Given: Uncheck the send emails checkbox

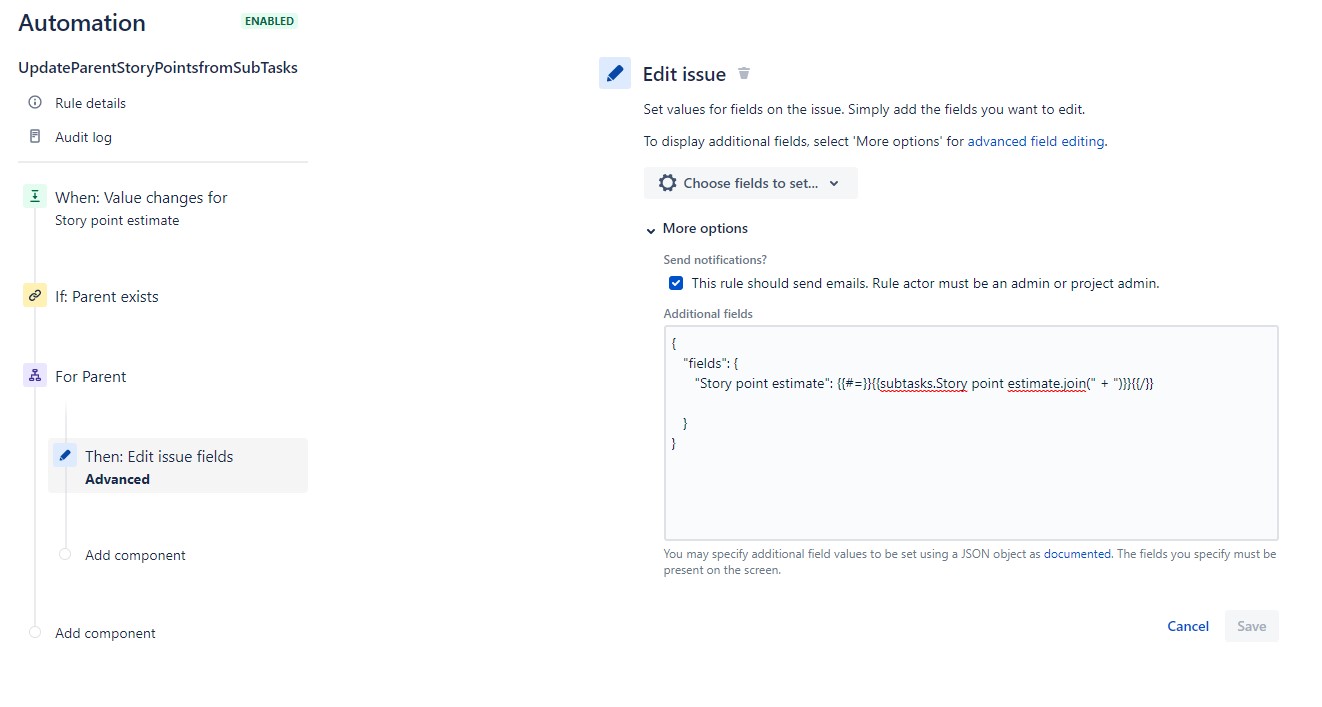Looking at the screenshot, I should pos(676,283).
